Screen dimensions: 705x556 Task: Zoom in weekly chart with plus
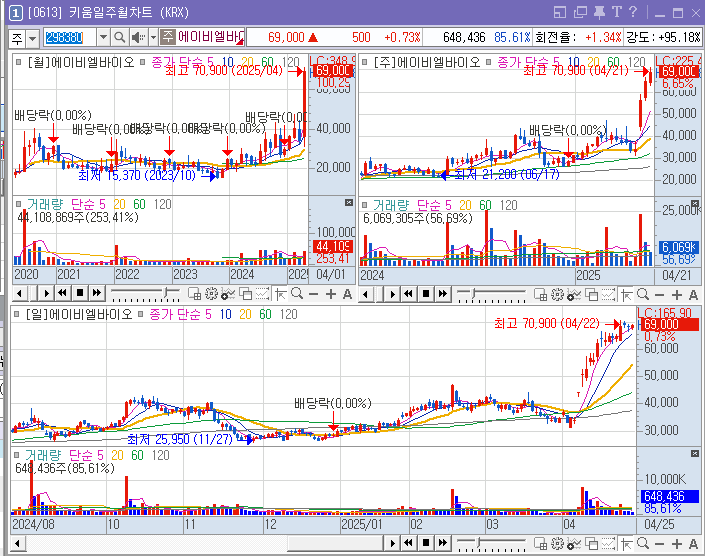tap(677, 295)
